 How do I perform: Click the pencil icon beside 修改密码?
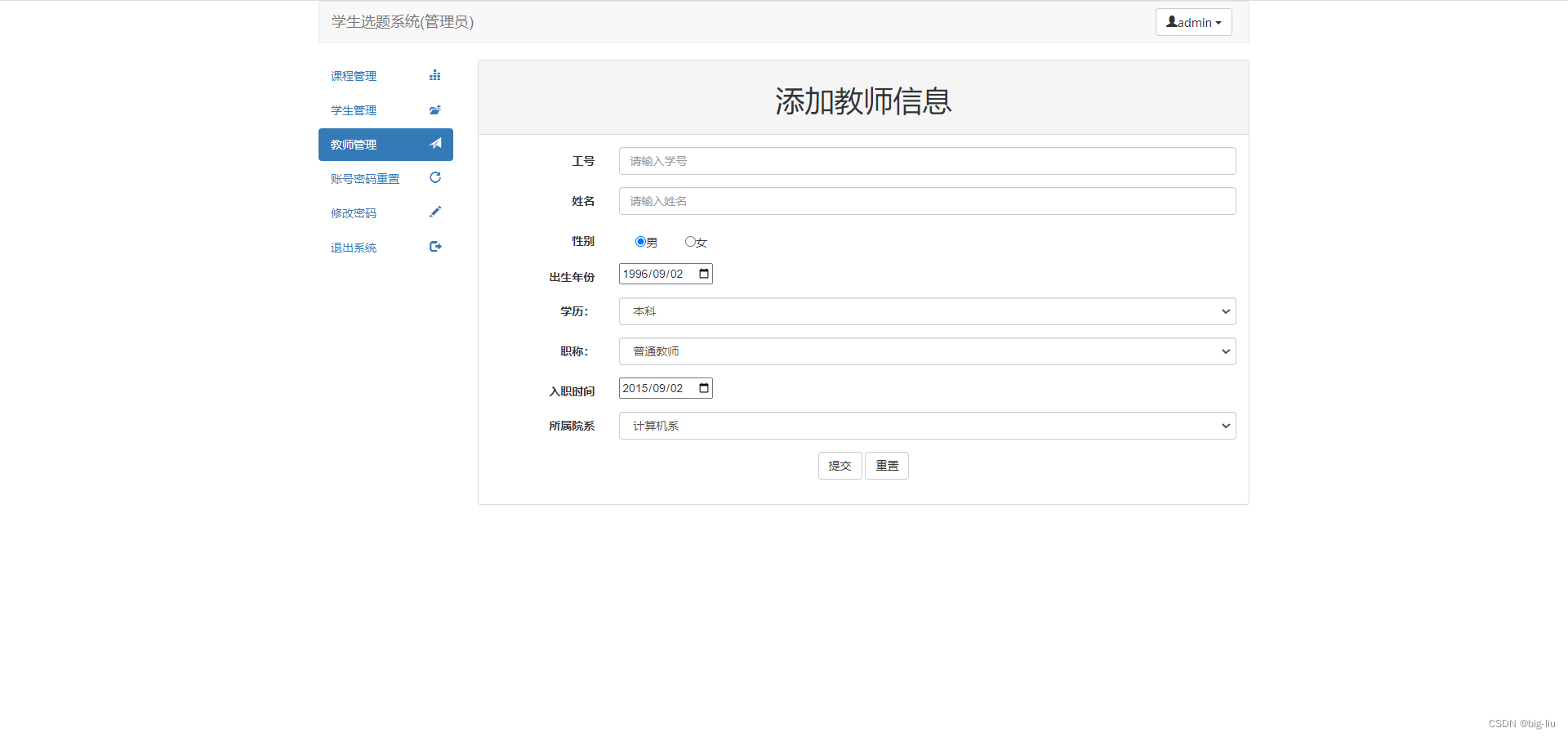(435, 212)
